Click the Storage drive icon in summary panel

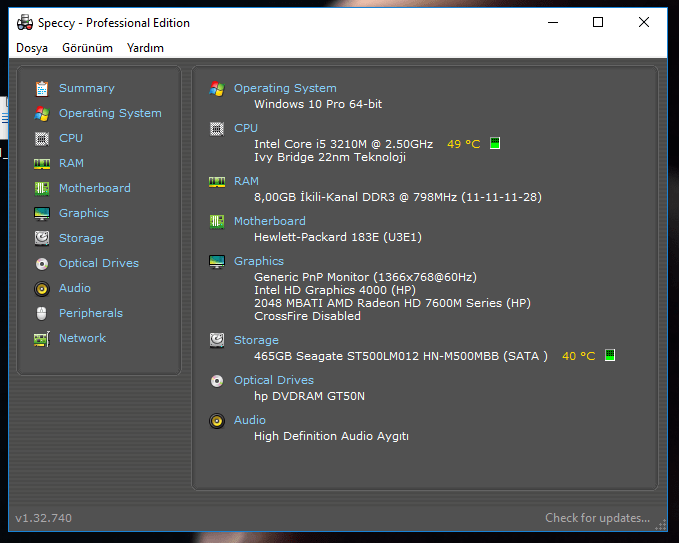point(217,340)
